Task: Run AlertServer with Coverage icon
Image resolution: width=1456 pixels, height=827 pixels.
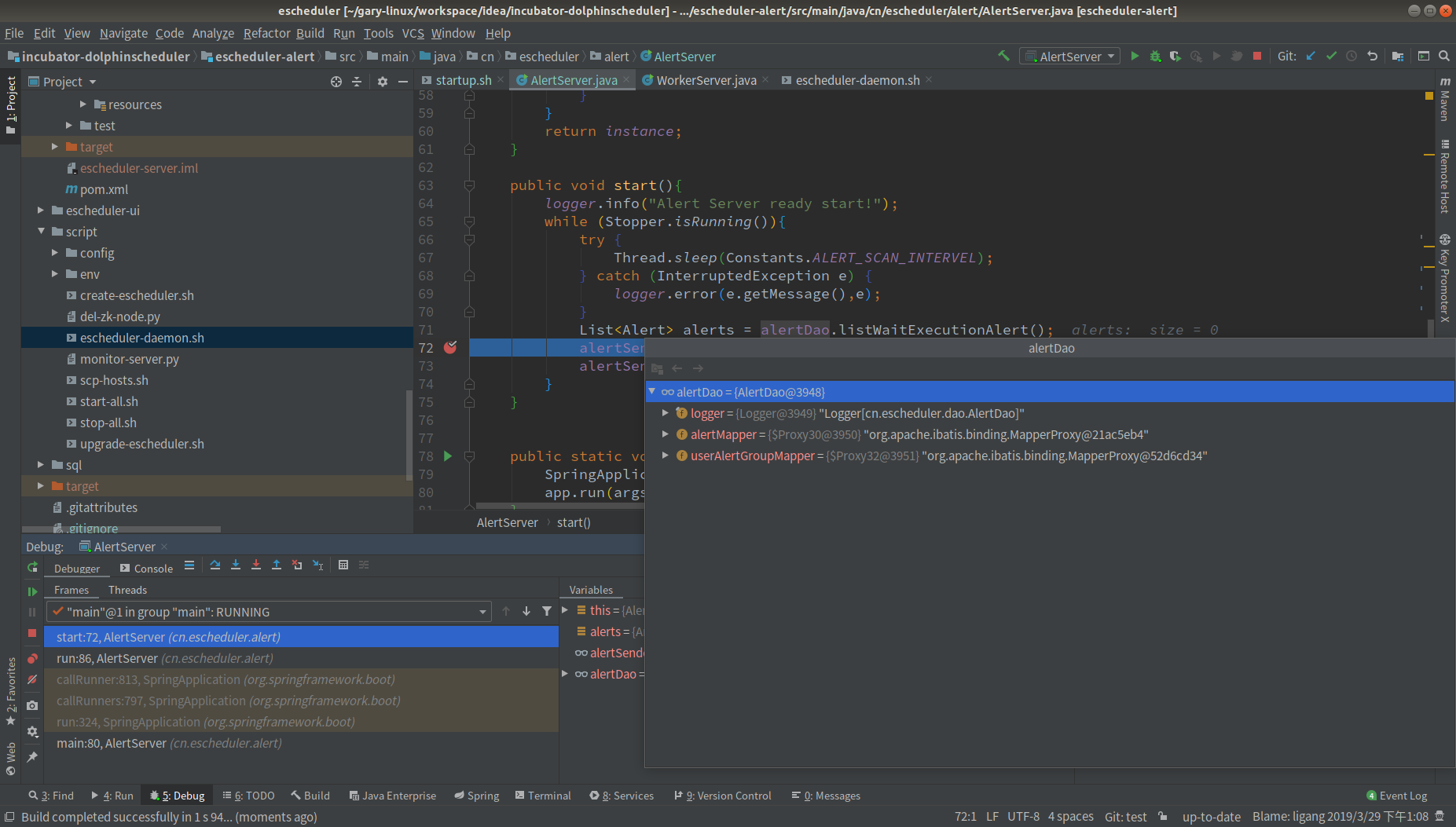Action: (1175, 56)
